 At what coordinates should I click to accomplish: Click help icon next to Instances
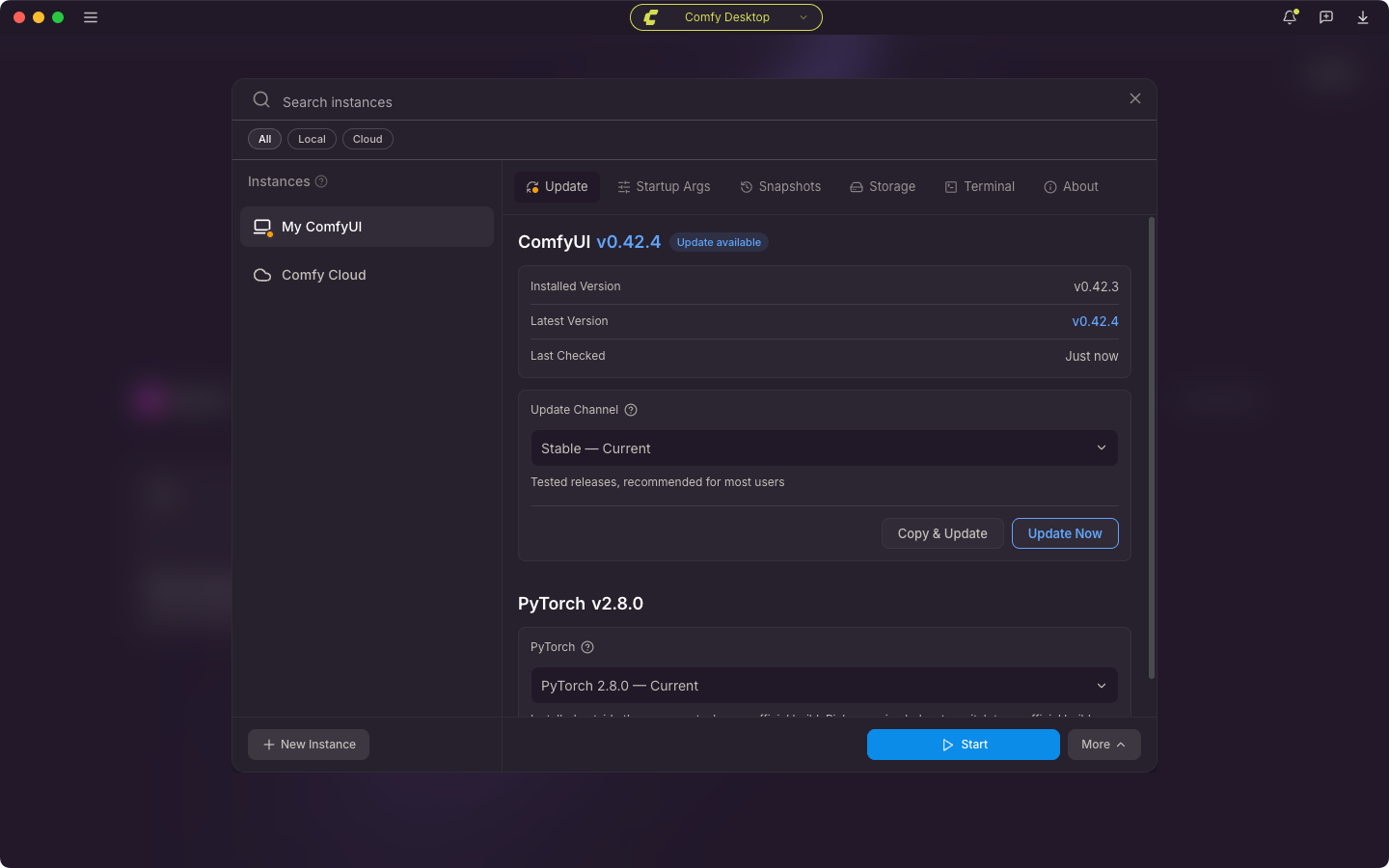point(321,181)
